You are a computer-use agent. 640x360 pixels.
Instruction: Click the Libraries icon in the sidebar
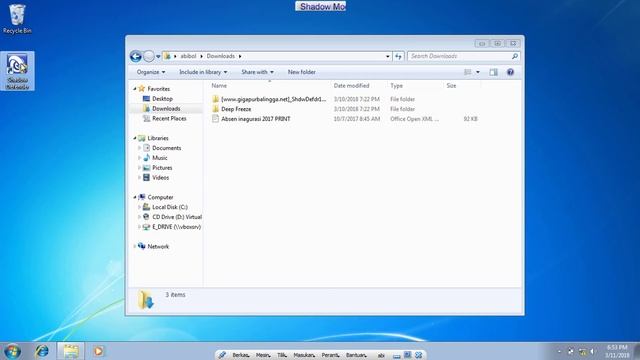click(x=142, y=138)
